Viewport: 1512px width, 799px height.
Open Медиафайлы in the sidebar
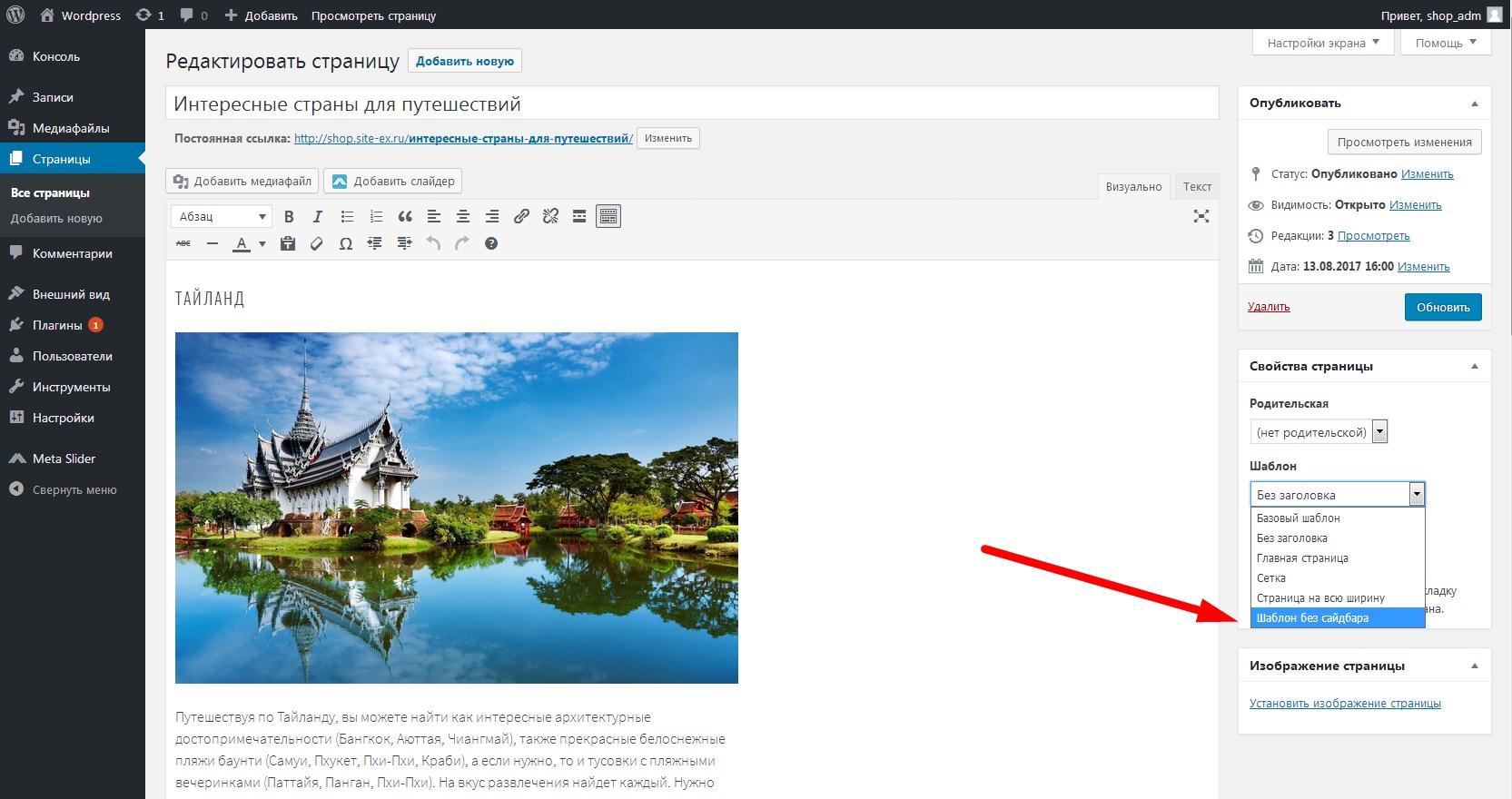pos(73,128)
